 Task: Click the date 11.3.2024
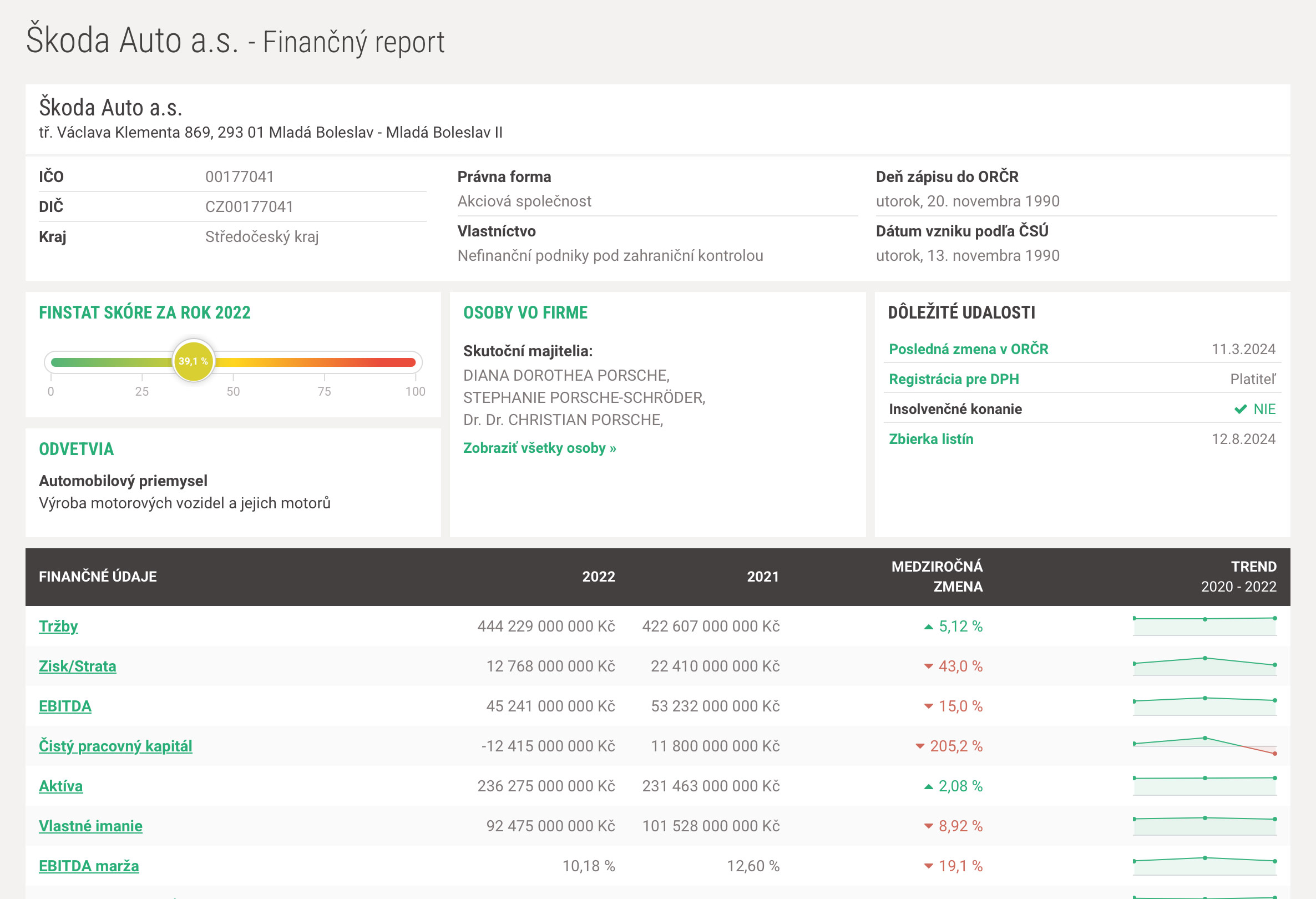(1243, 349)
